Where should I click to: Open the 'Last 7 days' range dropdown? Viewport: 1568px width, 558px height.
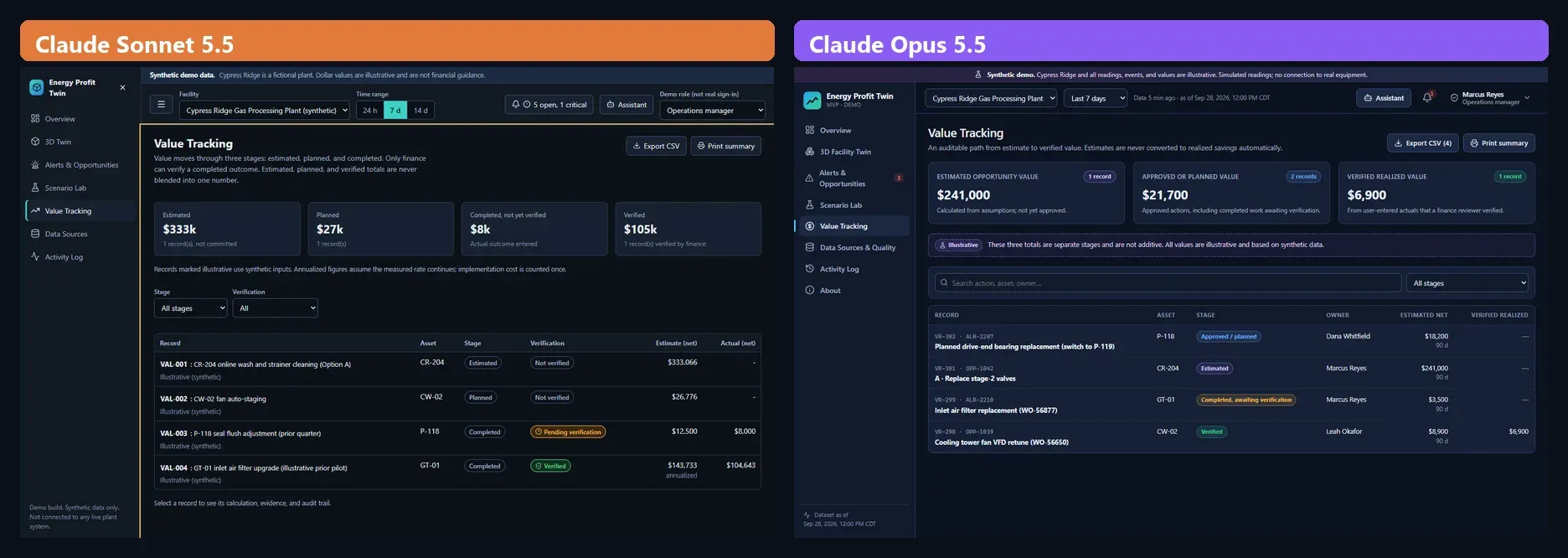pyautogui.click(x=1096, y=98)
